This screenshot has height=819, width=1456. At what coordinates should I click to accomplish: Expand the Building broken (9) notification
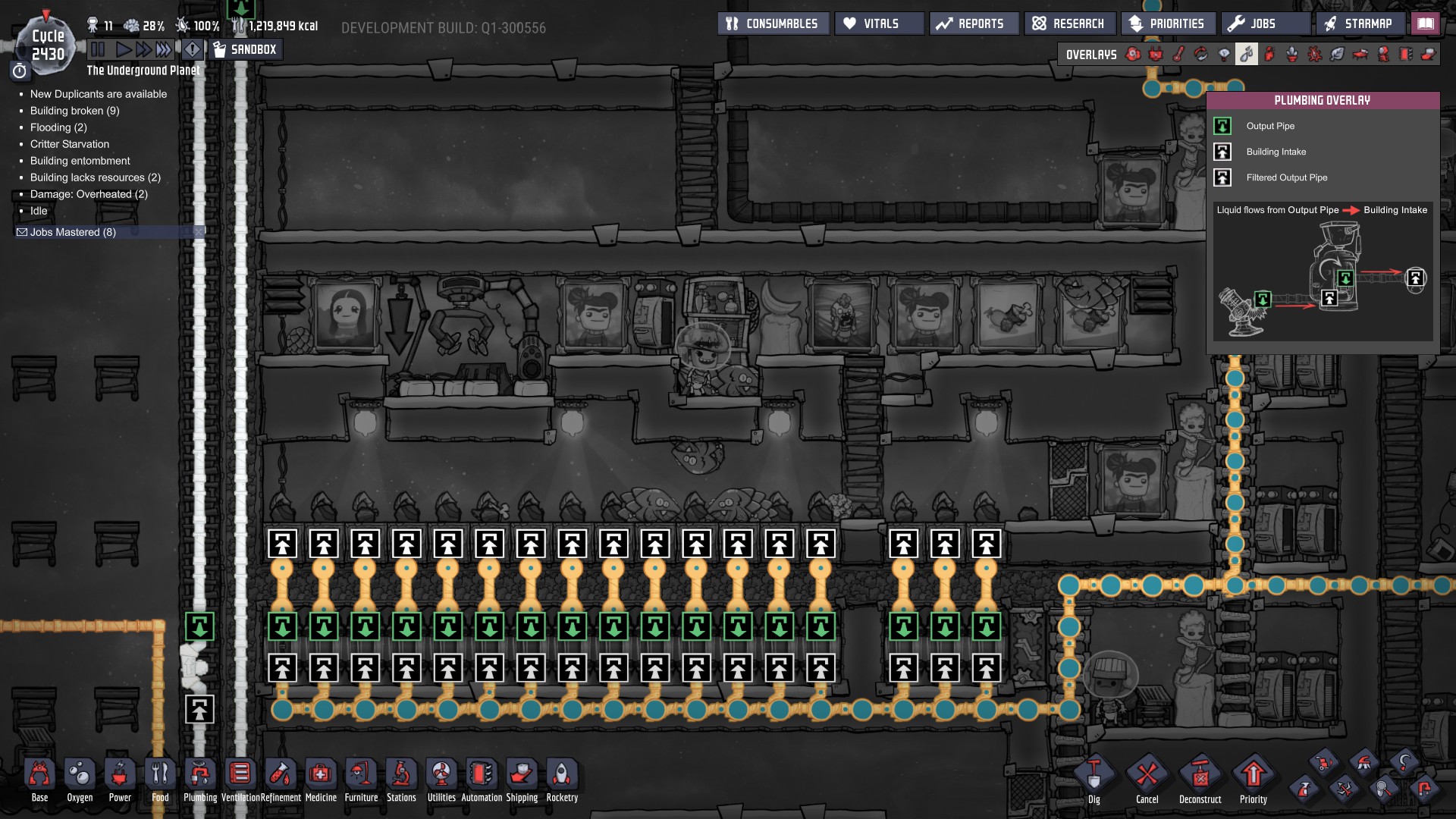(x=74, y=111)
